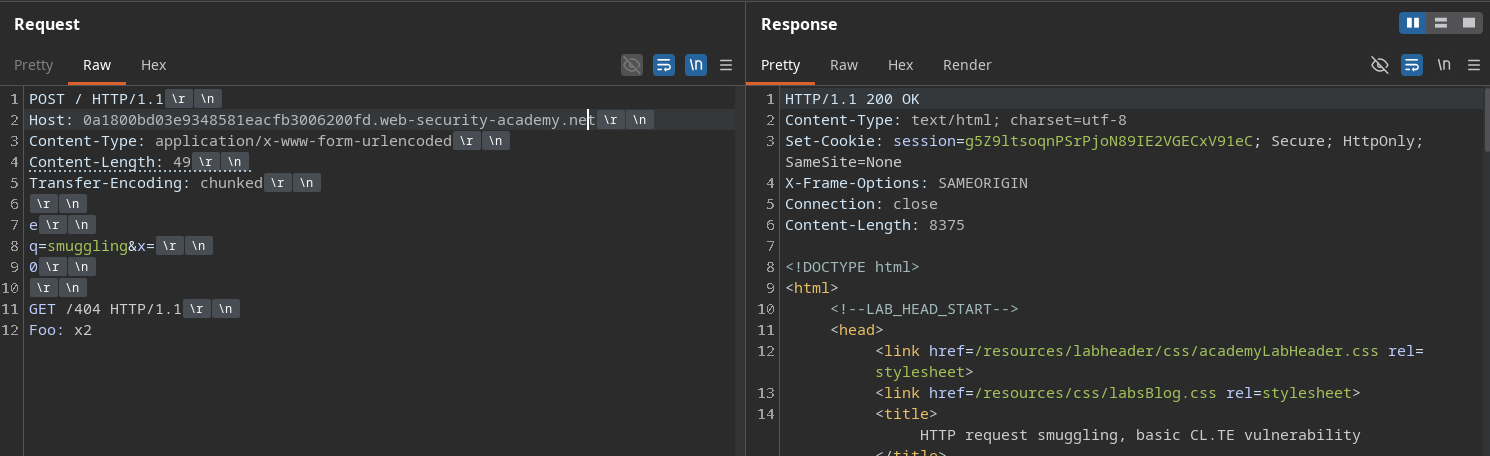Viewport: 1490px width, 456px height.
Task: Click the Content-Length: 49 header
Action: (139, 162)
